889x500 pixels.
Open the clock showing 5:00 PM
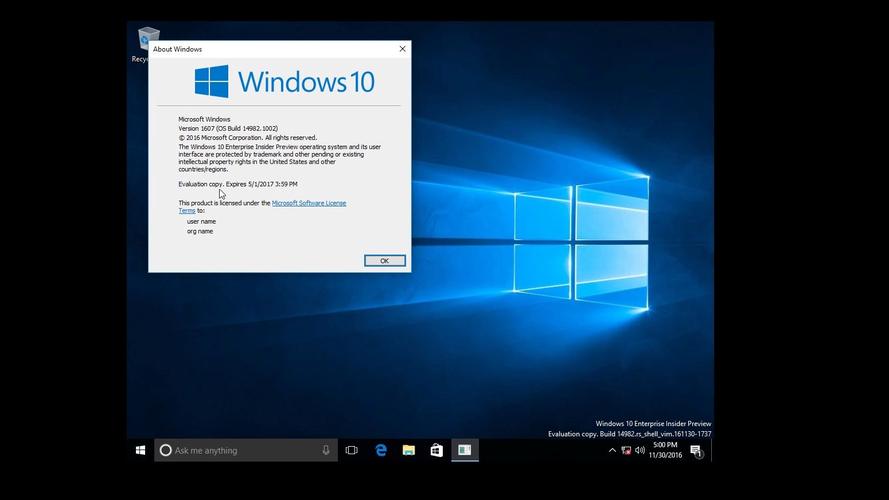pos(665,450)
